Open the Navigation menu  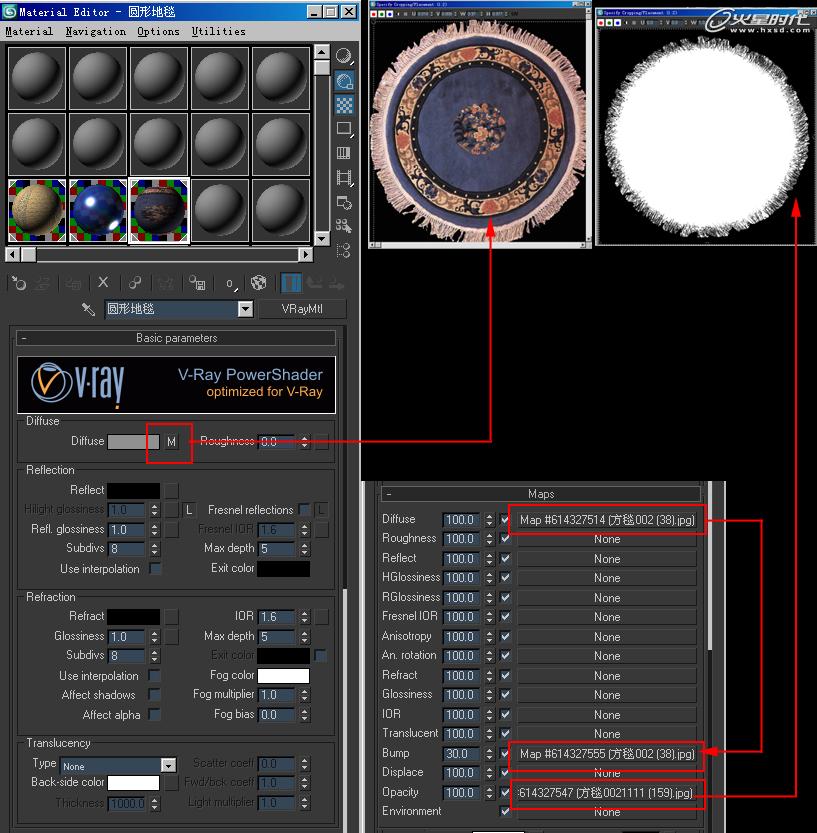pos(95,32)
